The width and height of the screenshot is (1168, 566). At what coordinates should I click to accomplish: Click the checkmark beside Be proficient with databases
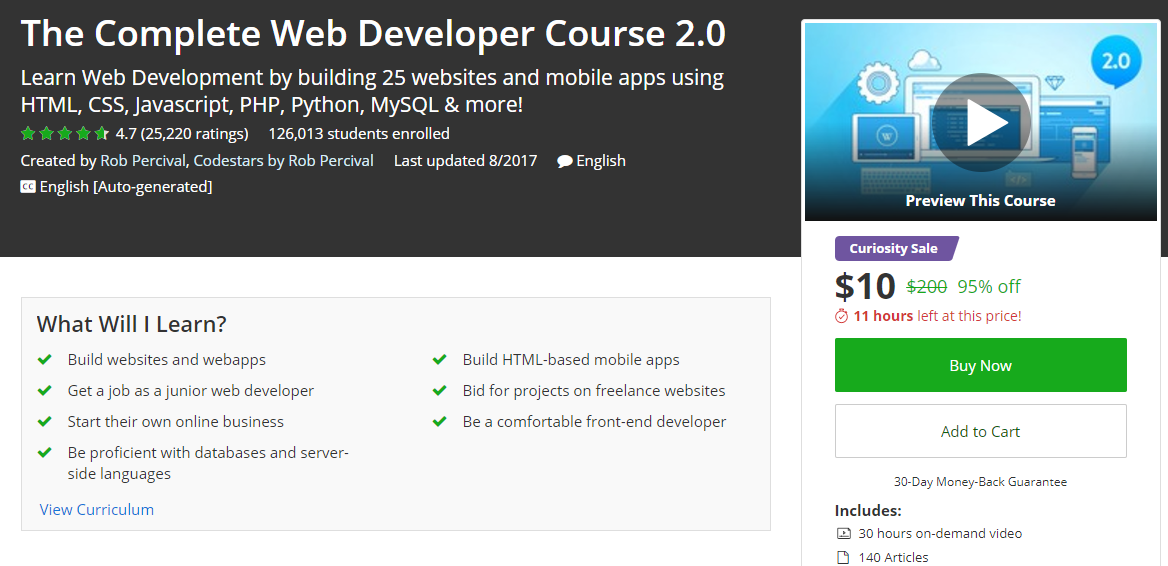[45, 452]
